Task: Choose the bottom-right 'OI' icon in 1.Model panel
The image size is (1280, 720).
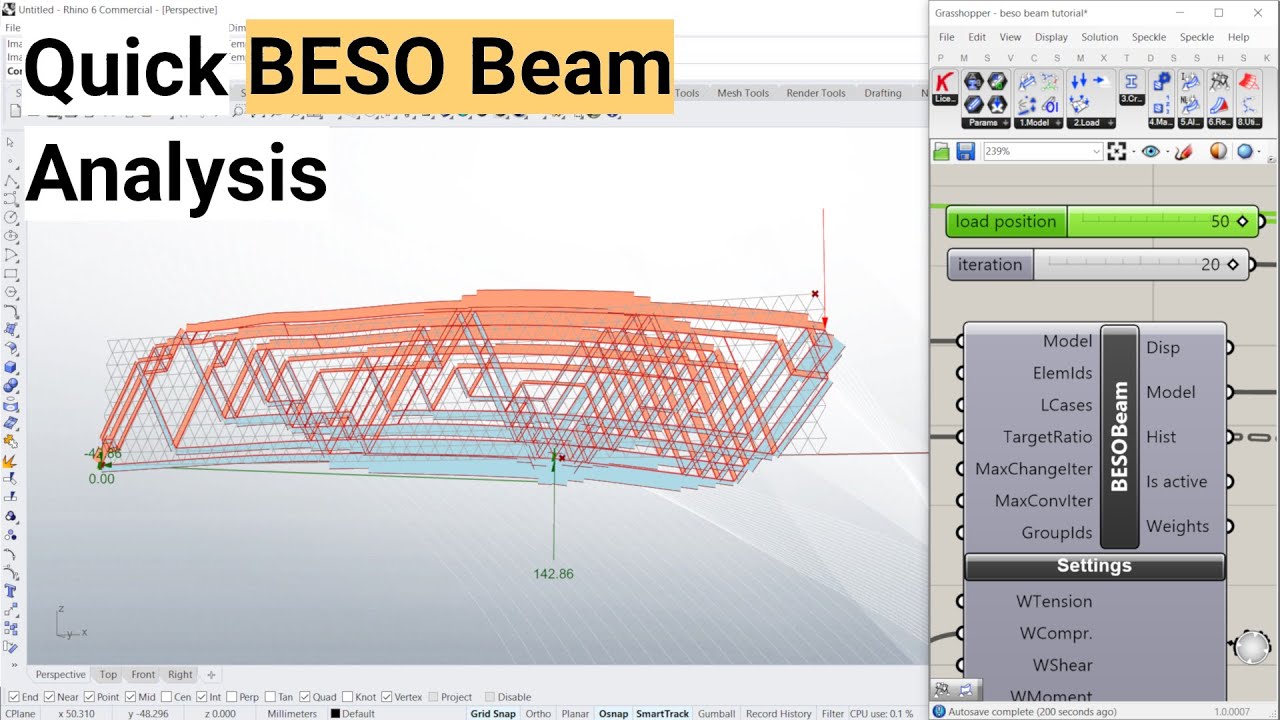Action: tap(1051, 104)
